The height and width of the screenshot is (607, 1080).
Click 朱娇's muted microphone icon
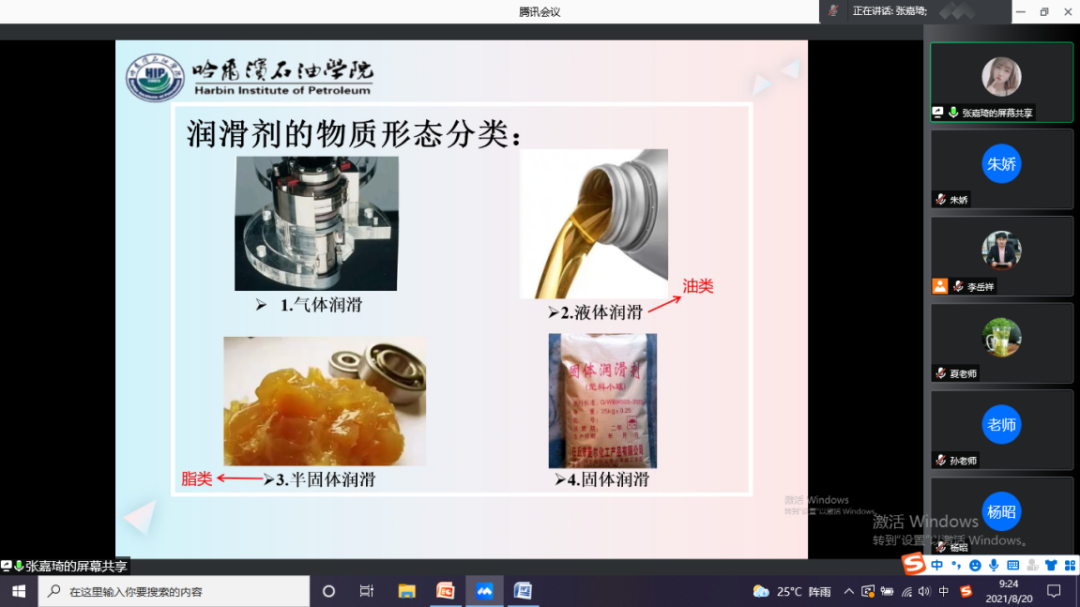(x=940, y=200)
